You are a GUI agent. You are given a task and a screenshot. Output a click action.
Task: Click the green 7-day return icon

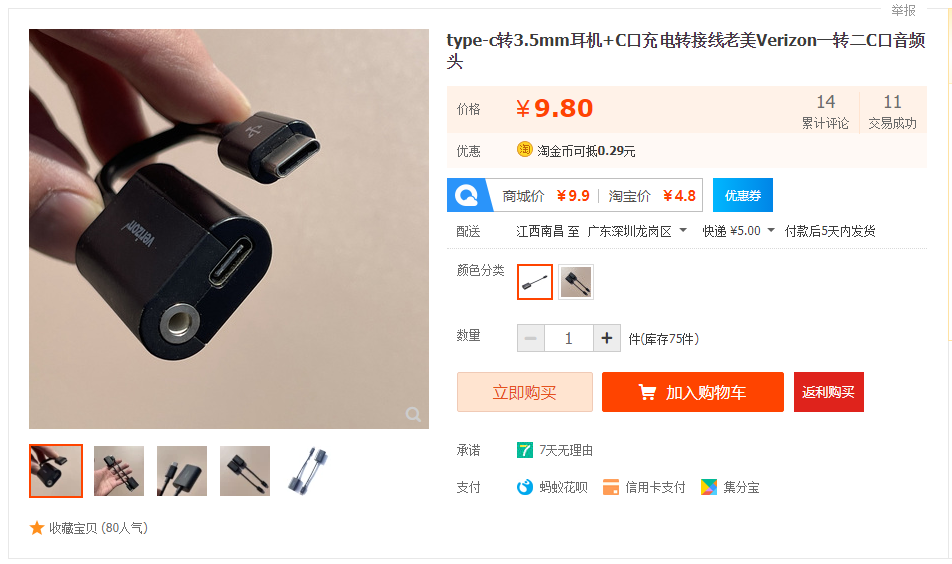(x=525, y=450)
